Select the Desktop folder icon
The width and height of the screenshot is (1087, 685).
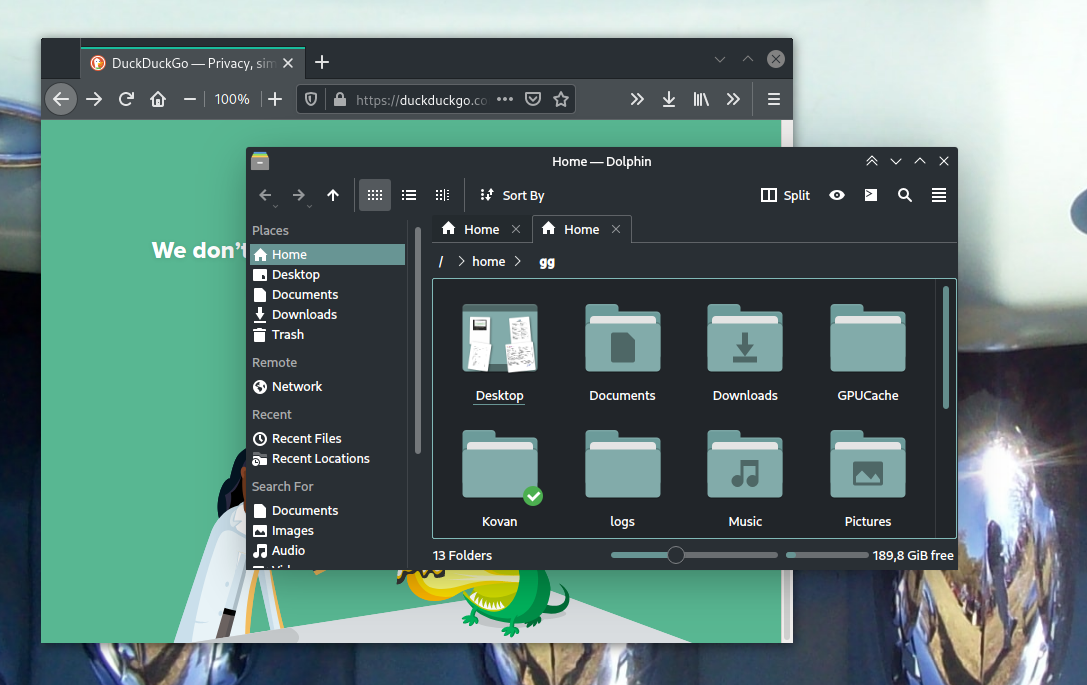(x=499, y=338)
